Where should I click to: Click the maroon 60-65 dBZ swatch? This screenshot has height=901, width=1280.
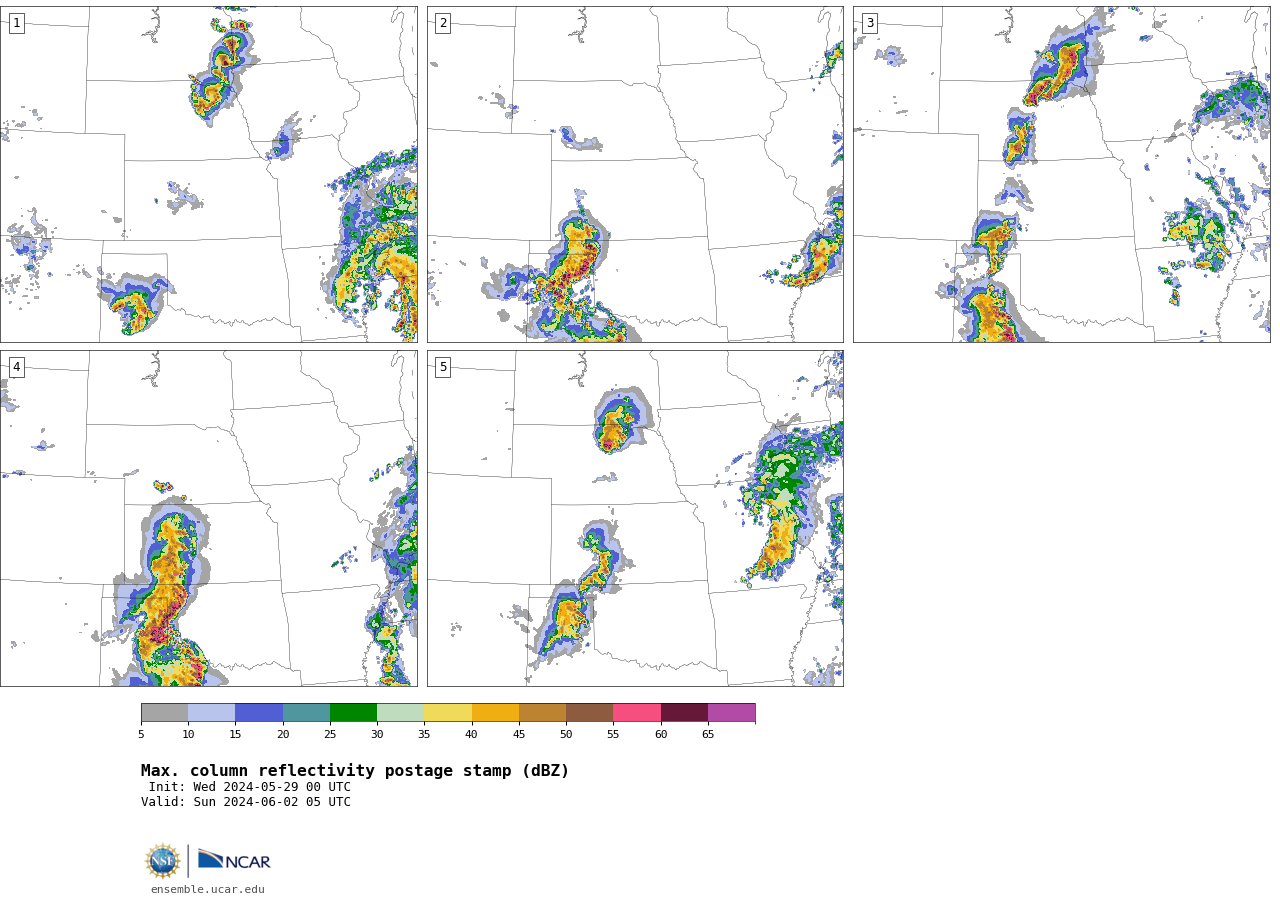coord(684,712)
